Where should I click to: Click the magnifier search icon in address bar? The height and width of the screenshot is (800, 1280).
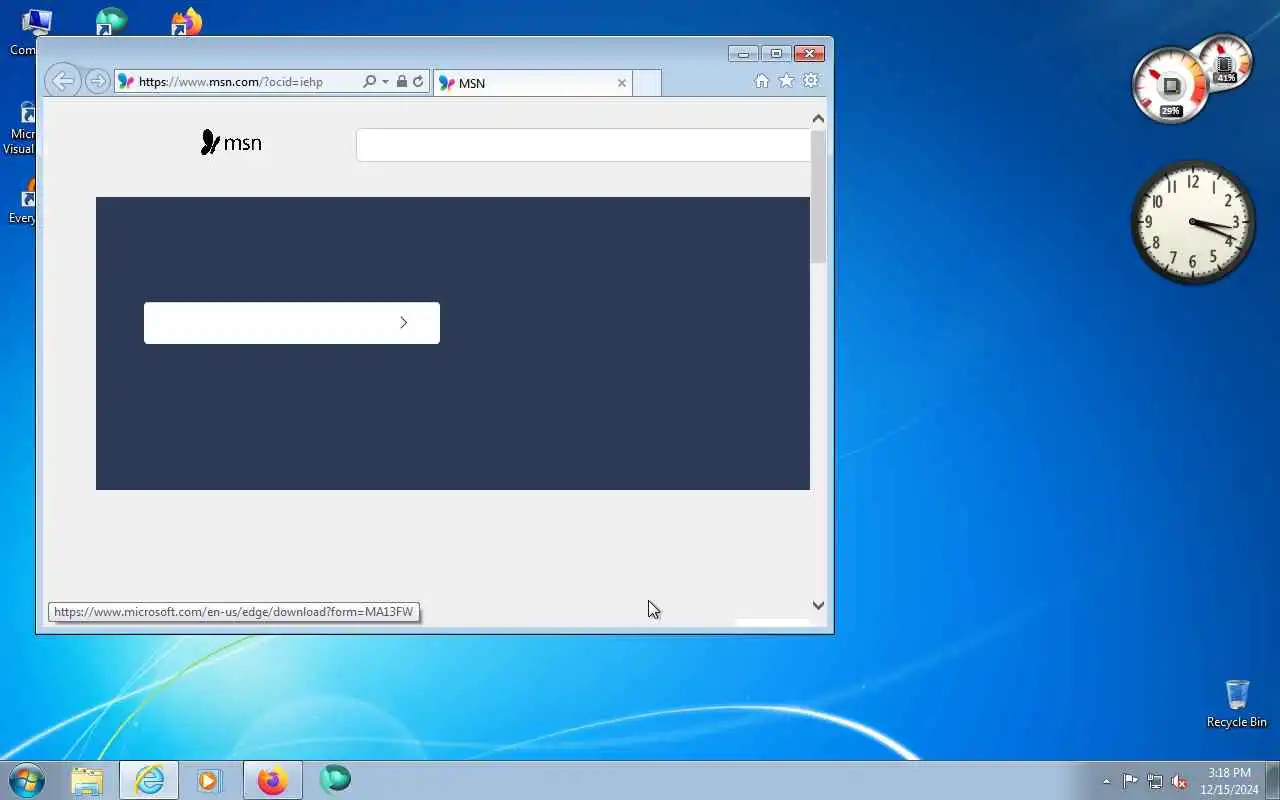coord(369,82)
